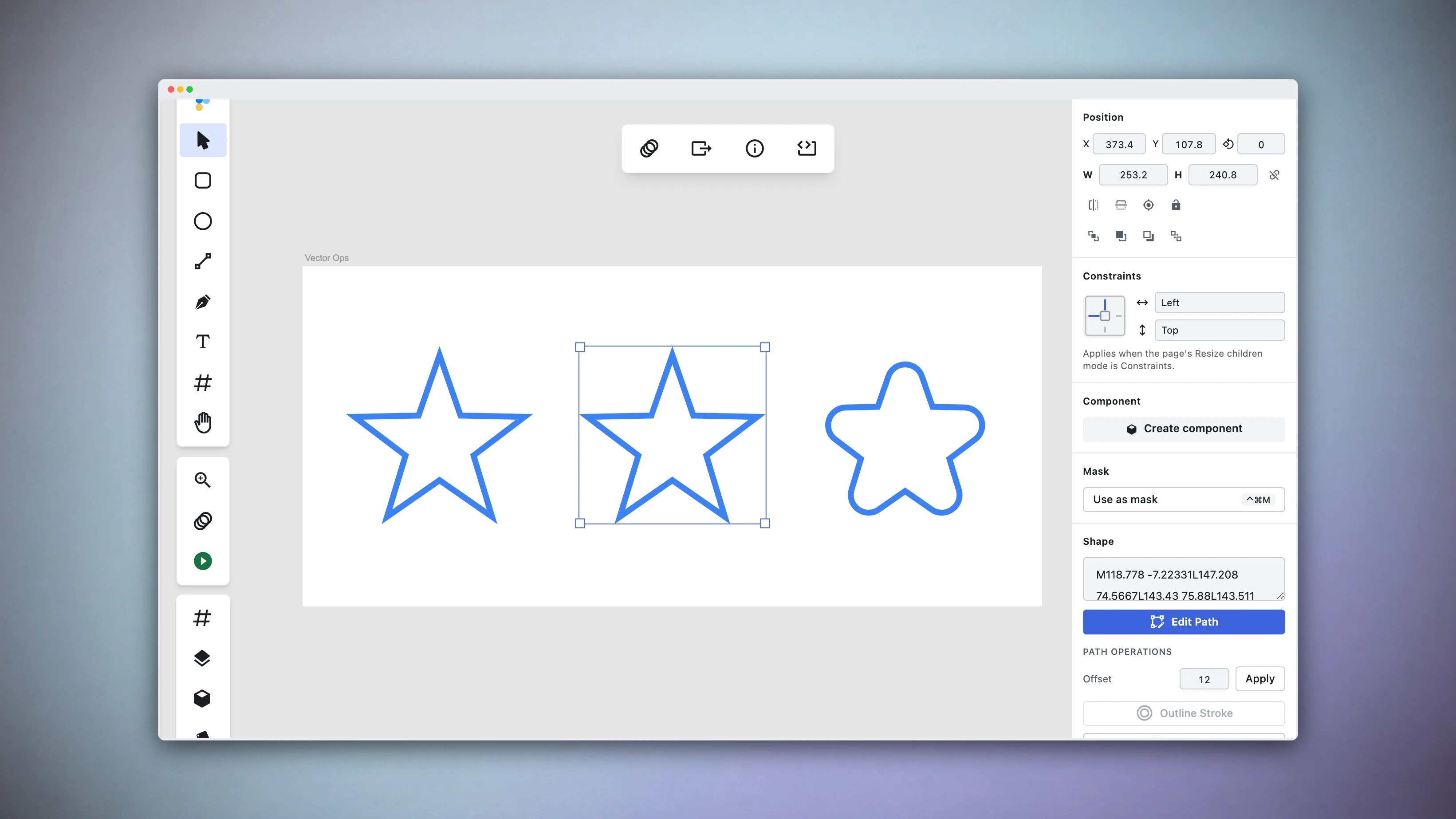
Task: Click bottom-left selection handle of middle star
Action: [580, 524]
